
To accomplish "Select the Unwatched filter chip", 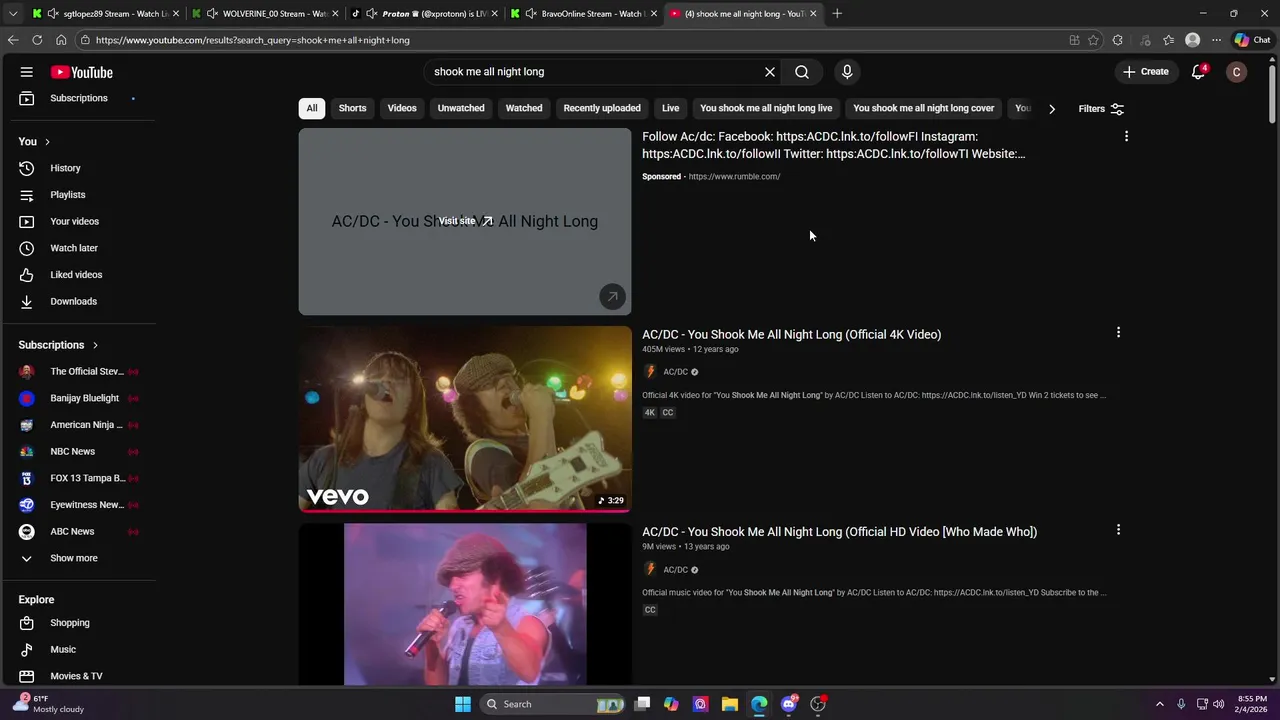I will click(x=461, y=108).
